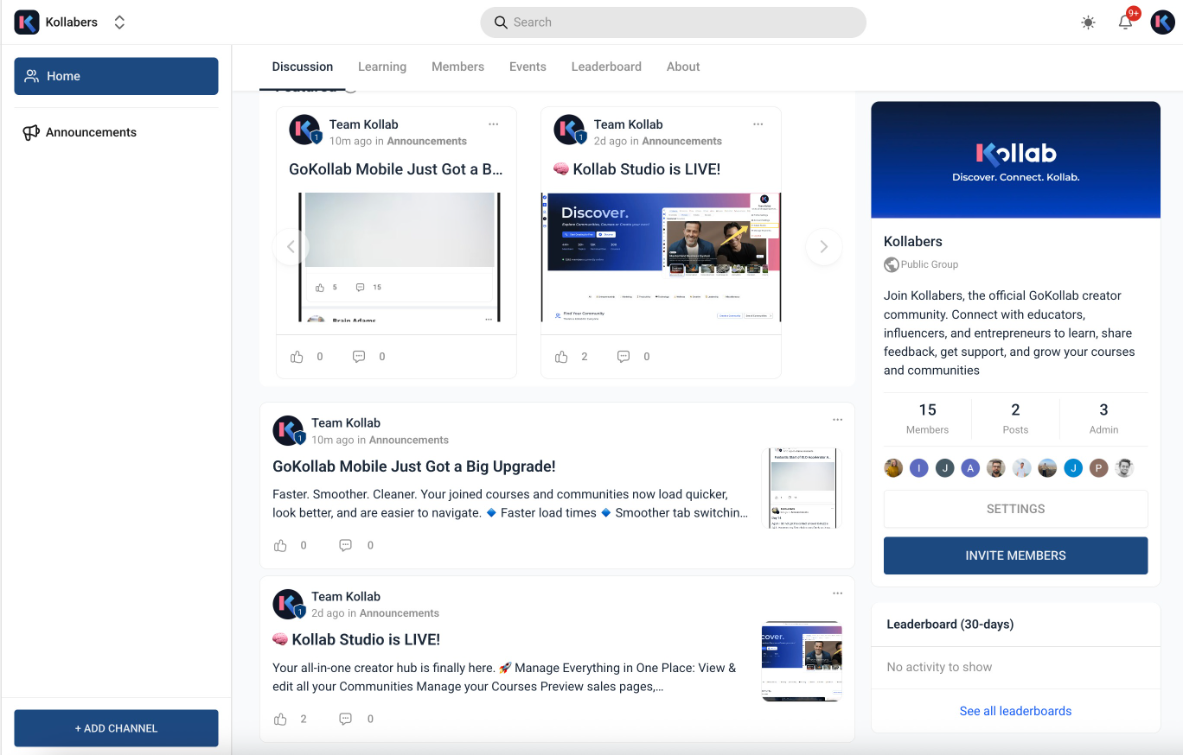Expand the Kollabers community switcher chevrons
The width and height of the screenshot is (1183, 755).
point(119,22)
